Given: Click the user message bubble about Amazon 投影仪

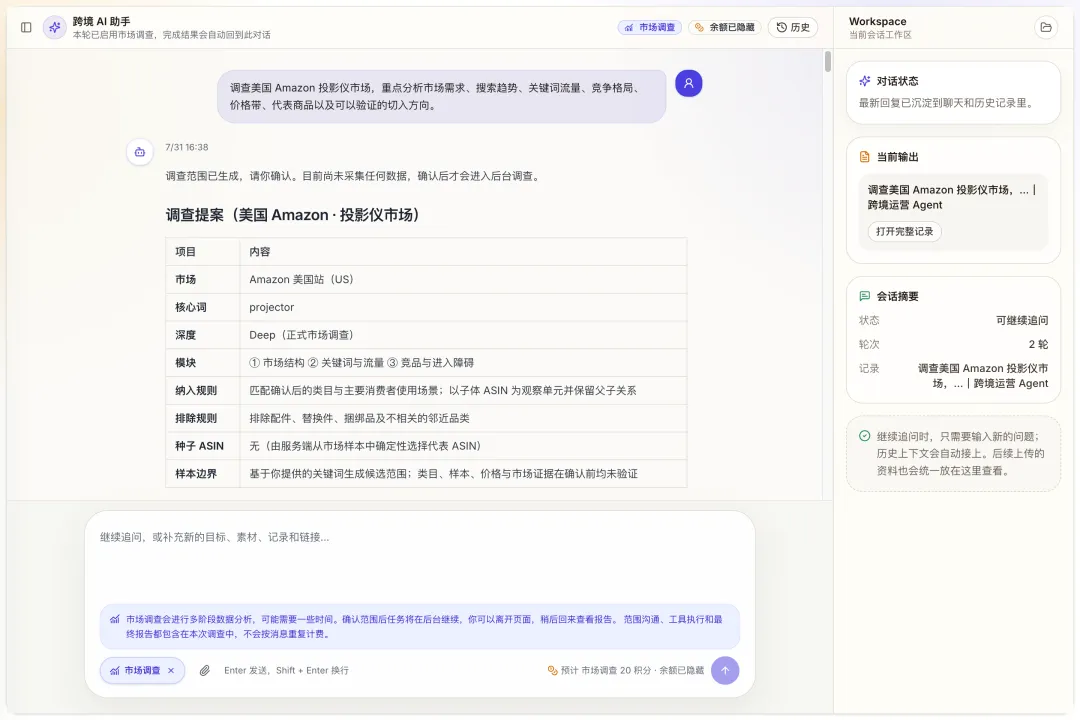Looking at the screenshot, I should pyautogui.click(x=442, y=96).
